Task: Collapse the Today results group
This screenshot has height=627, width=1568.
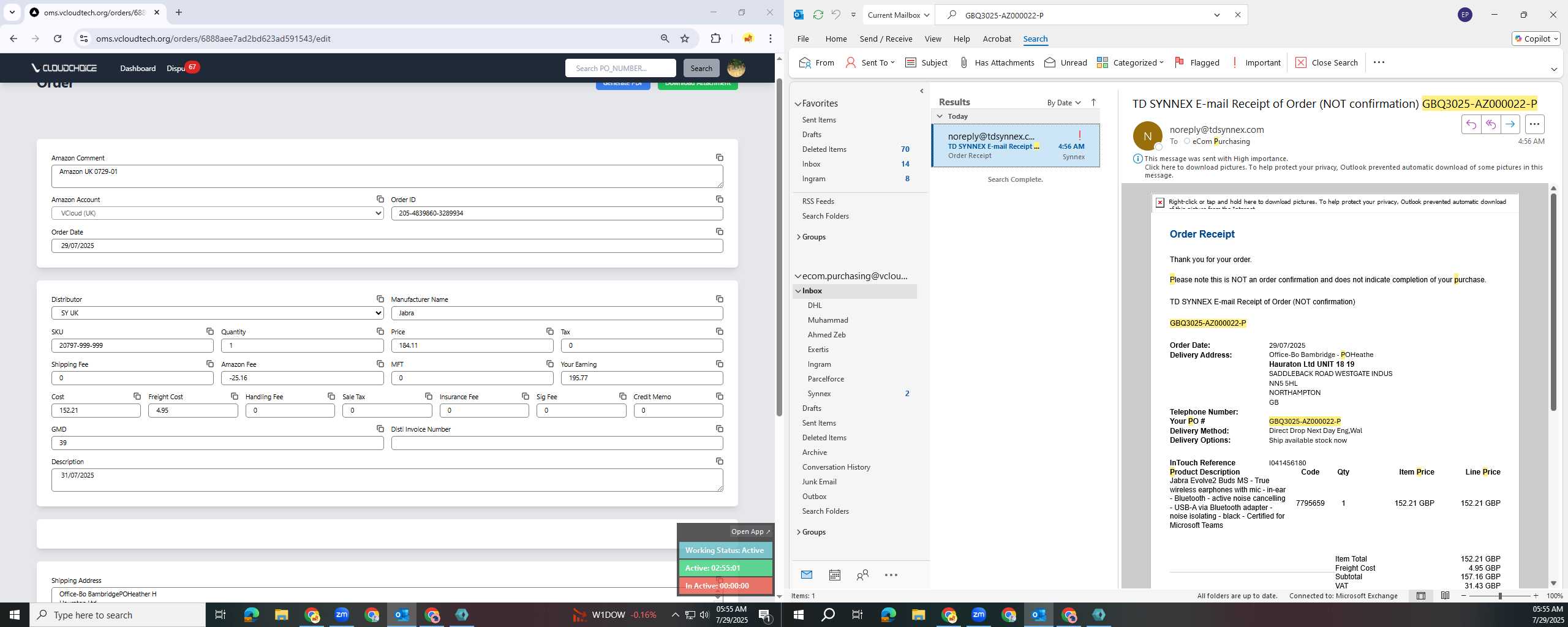Action: tap(940, 116)
